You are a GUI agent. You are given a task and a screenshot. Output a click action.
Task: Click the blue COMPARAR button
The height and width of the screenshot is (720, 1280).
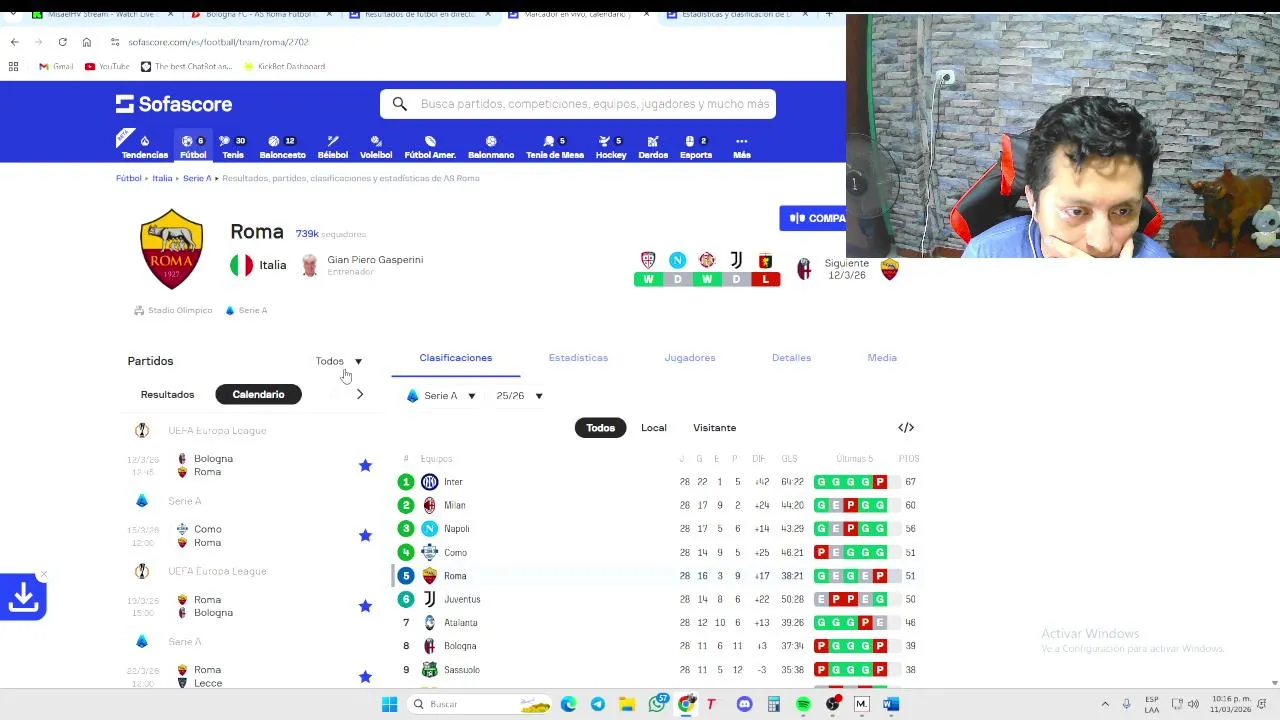(x=813, y=218)
